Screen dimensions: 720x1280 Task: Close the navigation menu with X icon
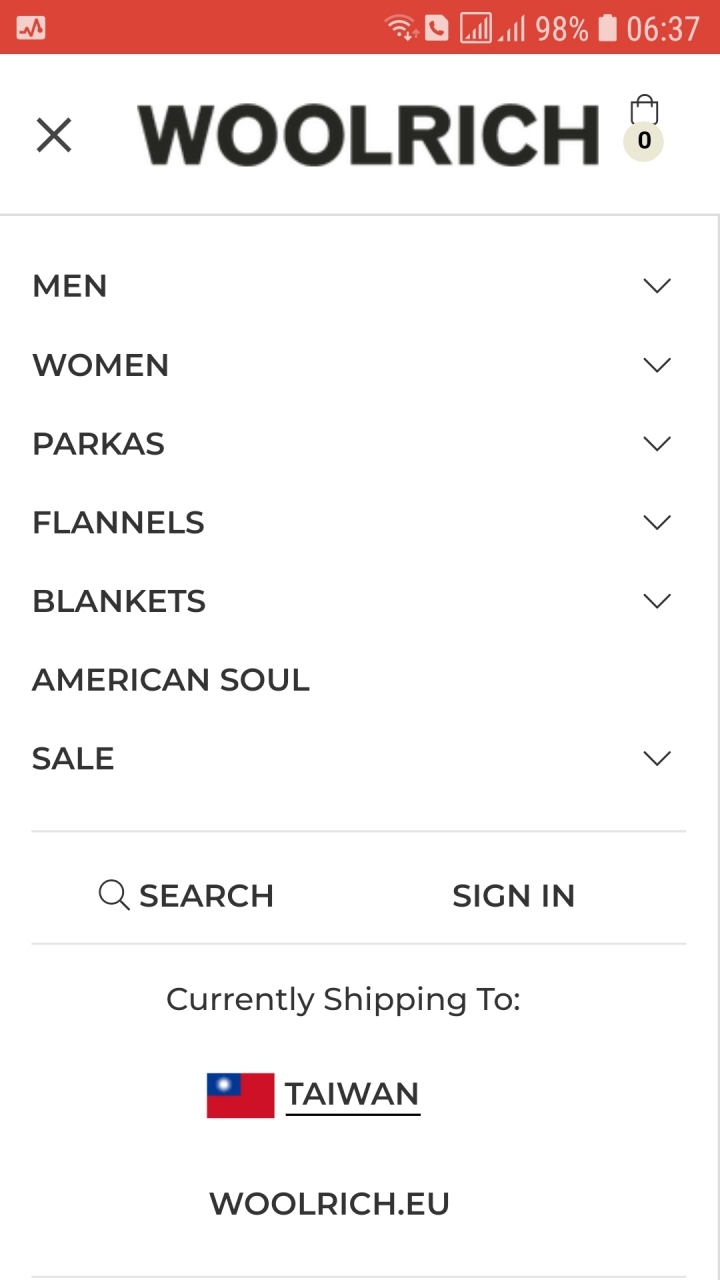pyautogui.click(x=54, y=135)
